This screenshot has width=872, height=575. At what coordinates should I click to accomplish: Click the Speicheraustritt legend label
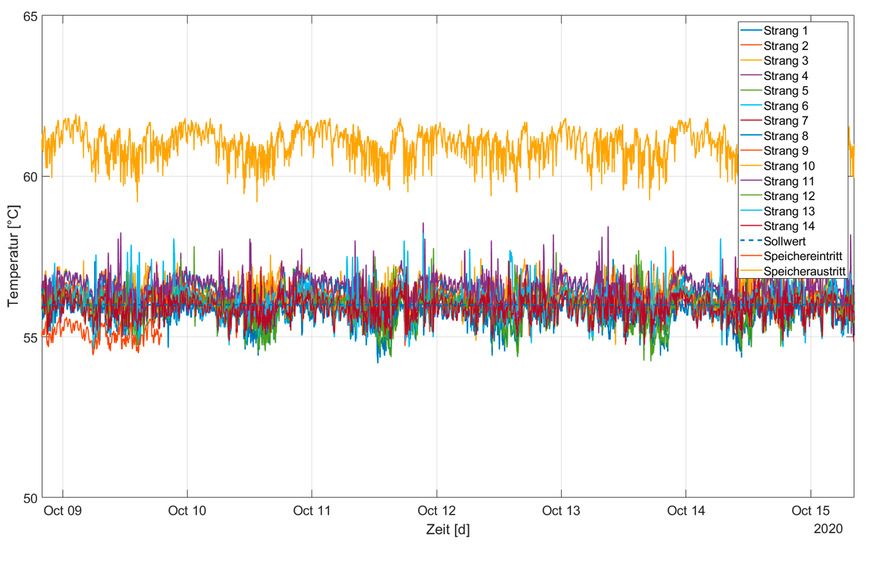[804, 271]
